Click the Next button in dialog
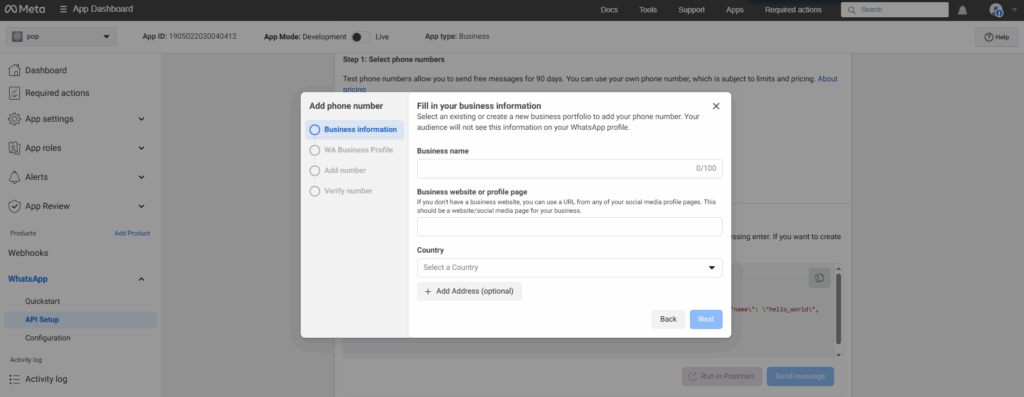 tap(706, 319)
